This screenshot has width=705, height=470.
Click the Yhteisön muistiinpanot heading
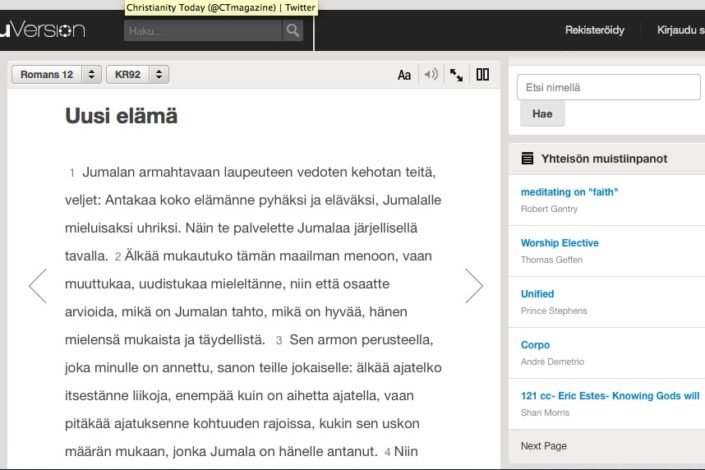(x=604, y=158)
